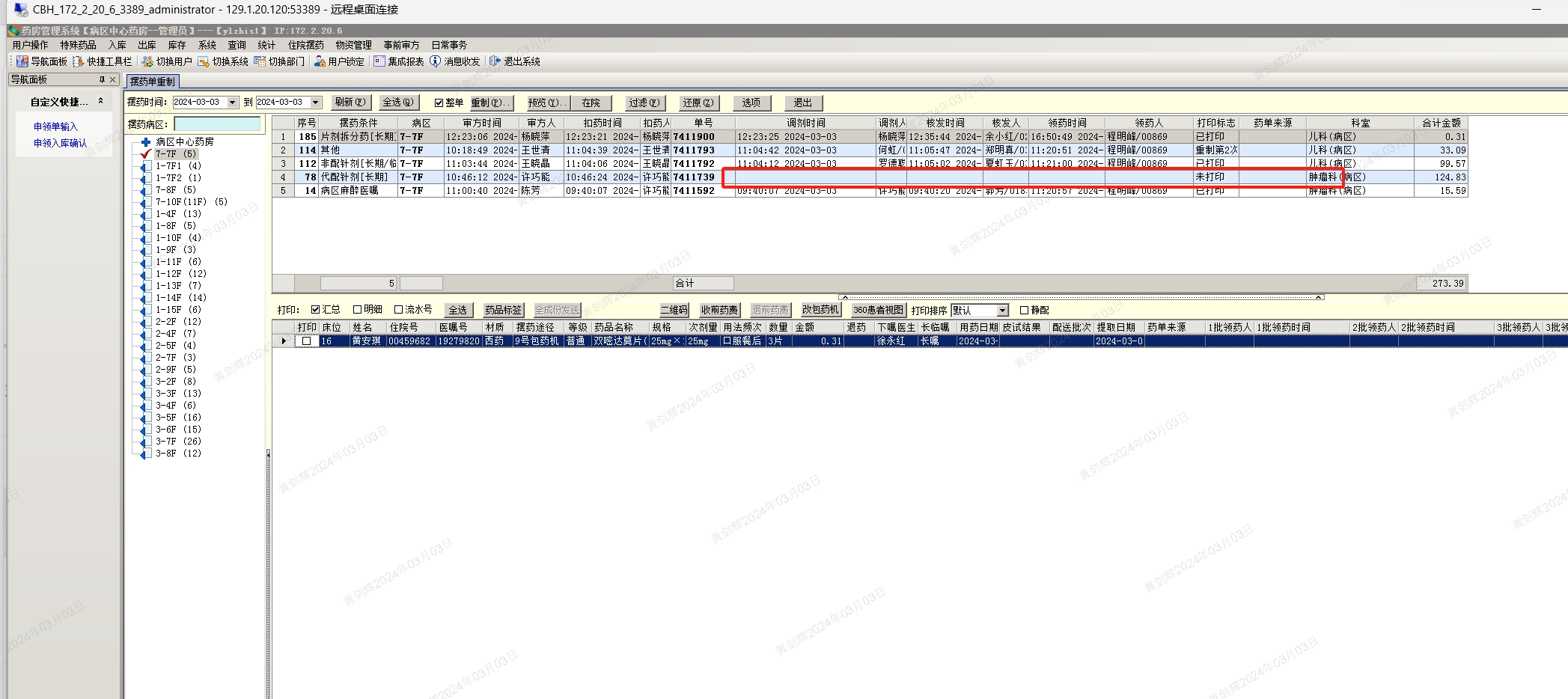
Task: Click the 用户锁定 lock icon
Action: coord(320,61)
